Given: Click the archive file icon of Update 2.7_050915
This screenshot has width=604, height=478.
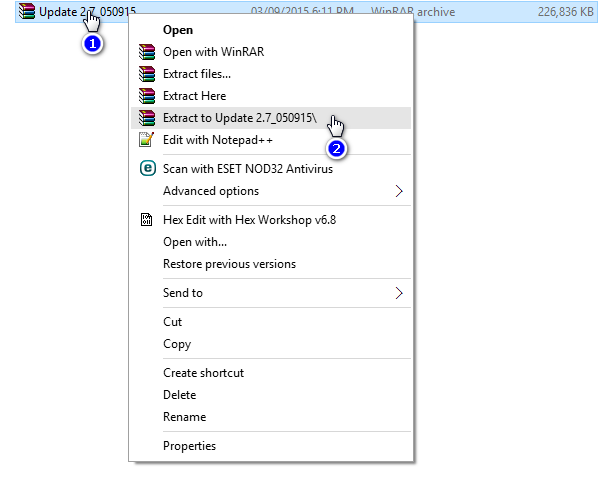Looking at the screenshot, I should (27, 11).
